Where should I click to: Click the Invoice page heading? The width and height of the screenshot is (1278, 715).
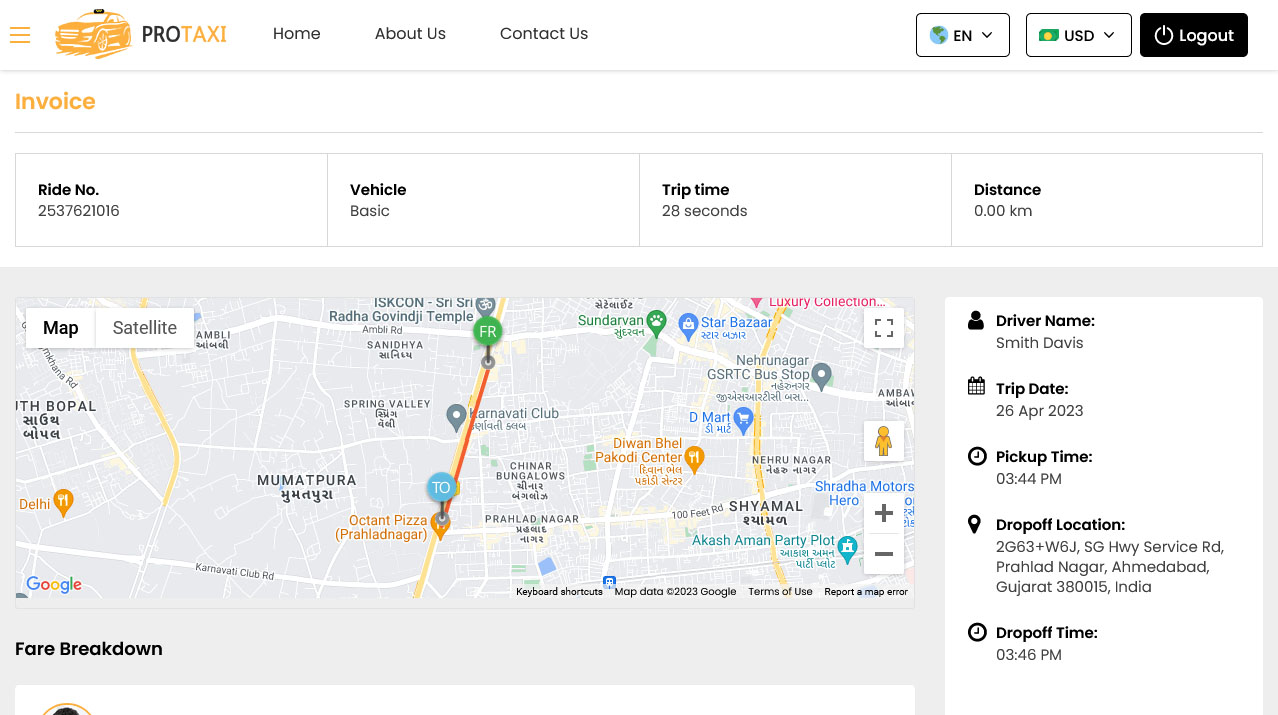point(55,102)
